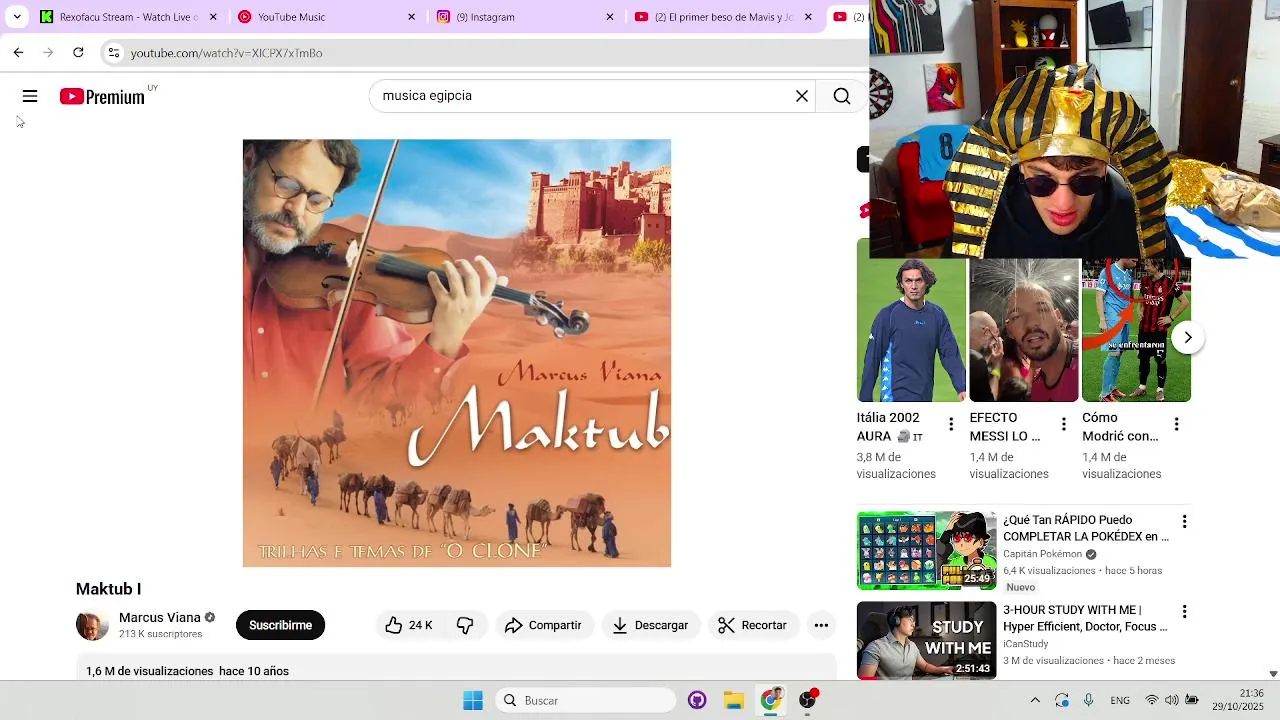The image size is (1280, 720).
Task: Open Chrome from taskbar
Action: [x=771, y=700]
